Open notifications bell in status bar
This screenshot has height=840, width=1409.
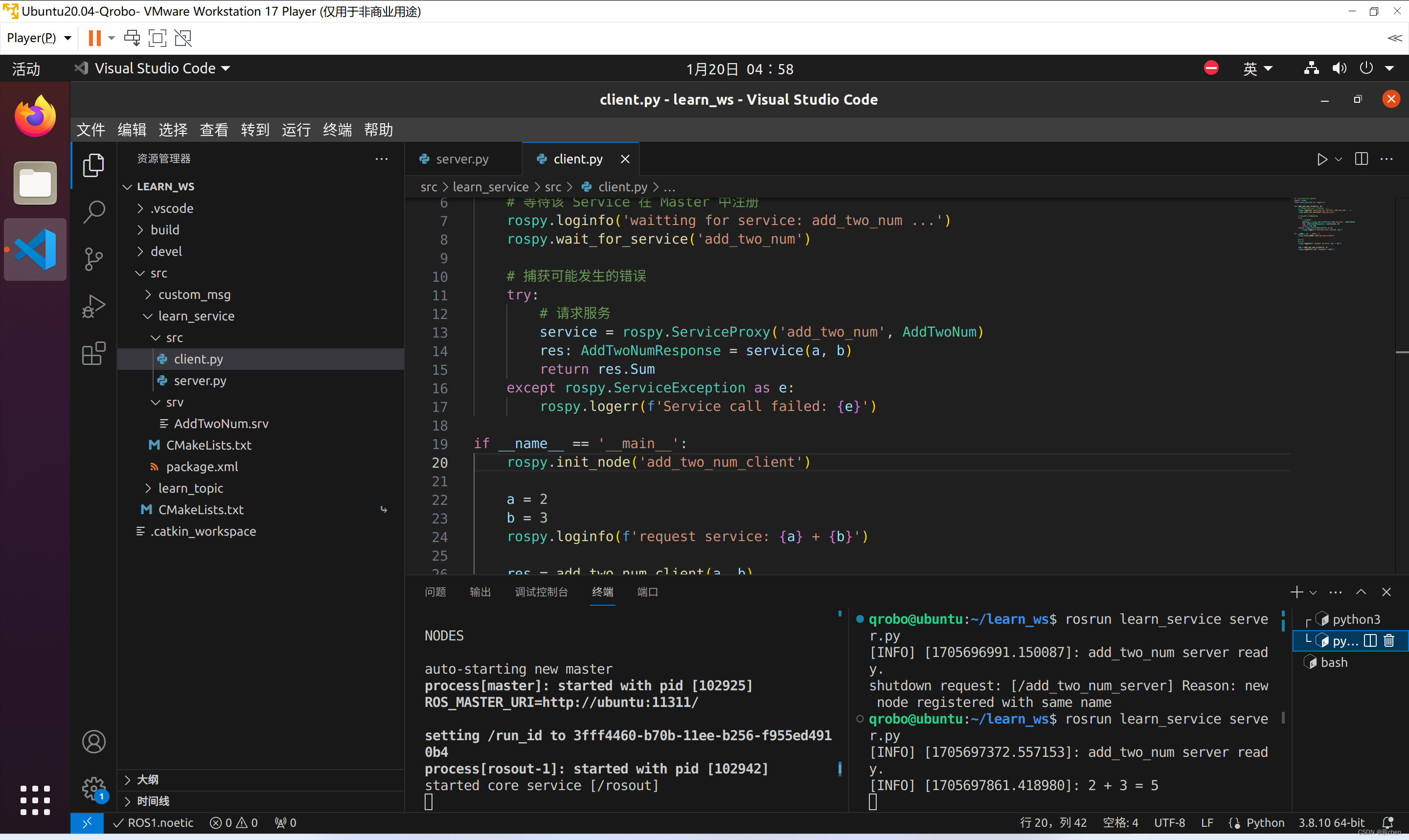click(1387, 822)
